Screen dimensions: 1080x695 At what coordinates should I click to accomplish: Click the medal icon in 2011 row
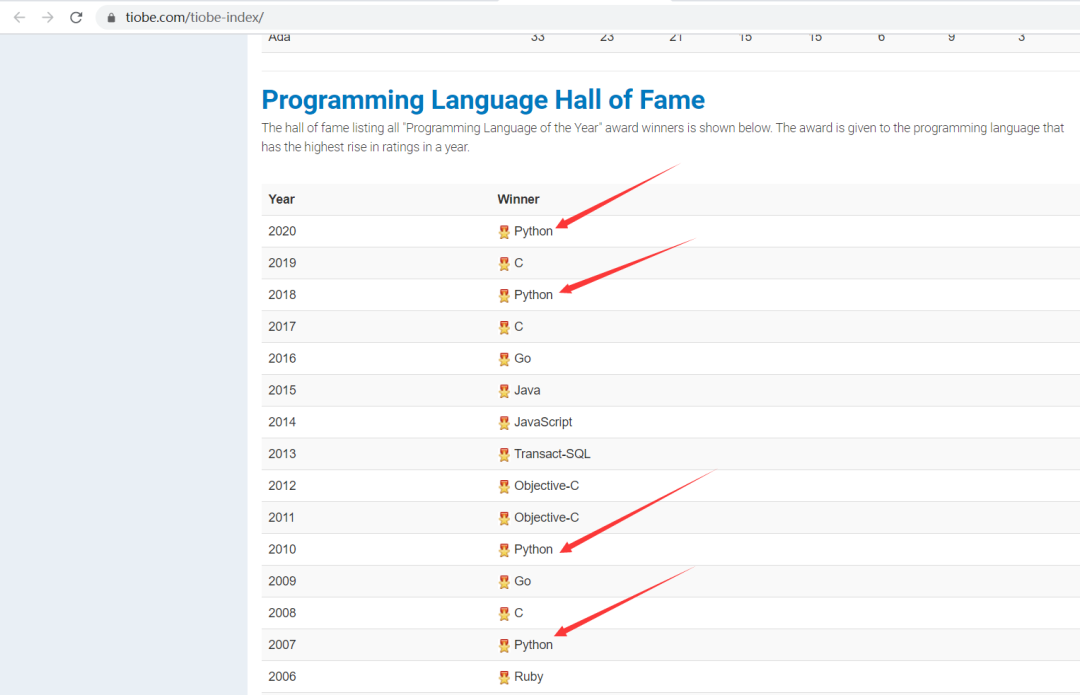[504, 518]
